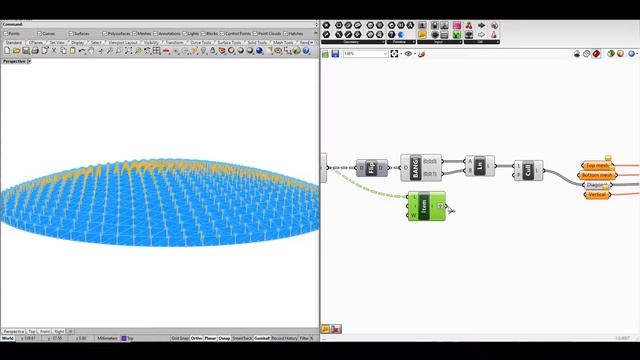The height and width of the screenshot is (360, 640).
Task: Click the Undo arrow icon
Action: pyautogui.click(x=82, y=51)
